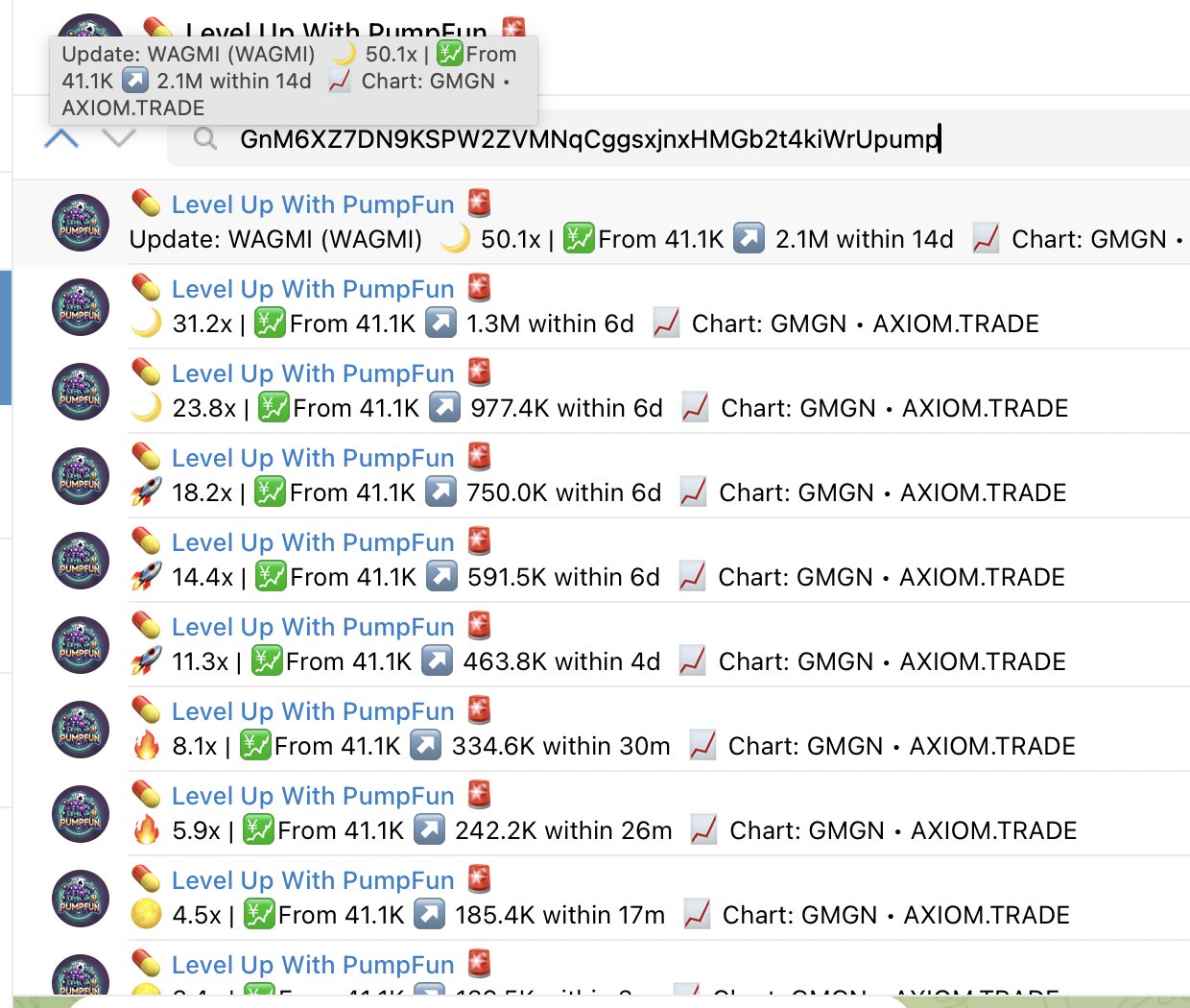Click chart emoji in the 31.2x row
1190x1008 pixels.
[x=667, y=324]
